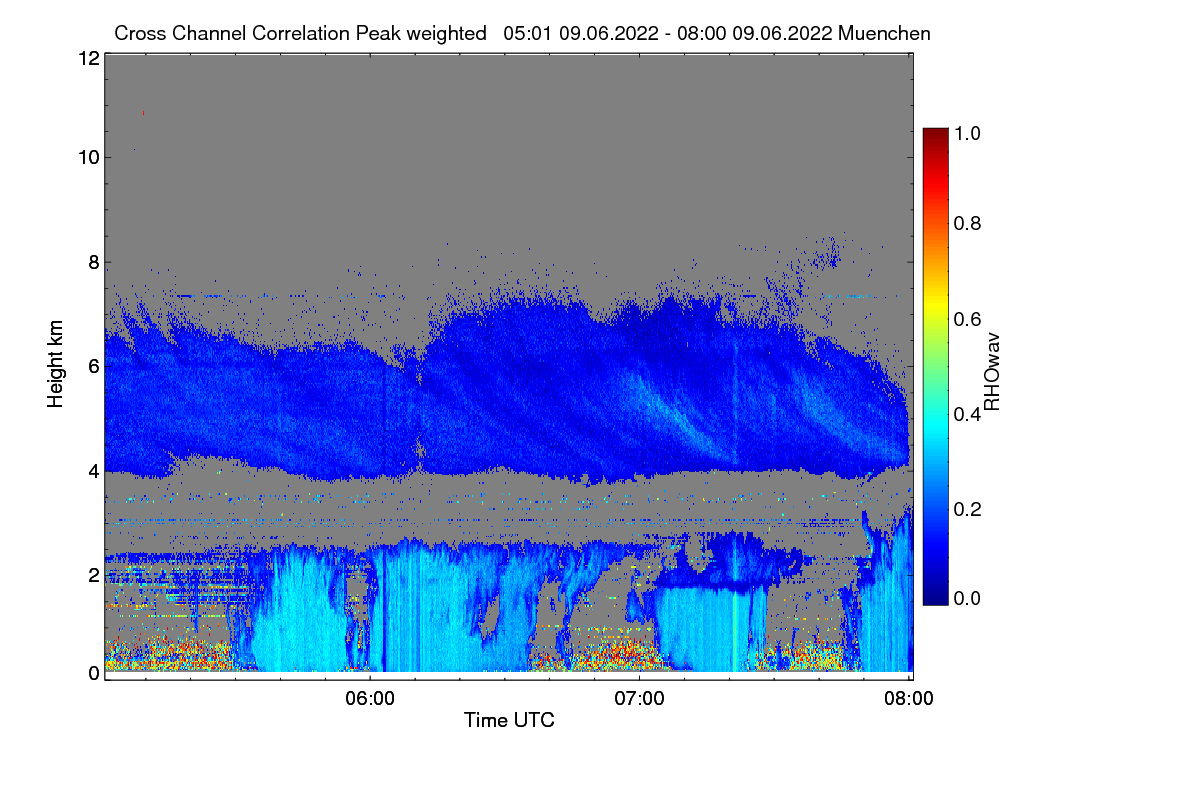Click the 'Time UTC' x-axis label

coord(509,720)
